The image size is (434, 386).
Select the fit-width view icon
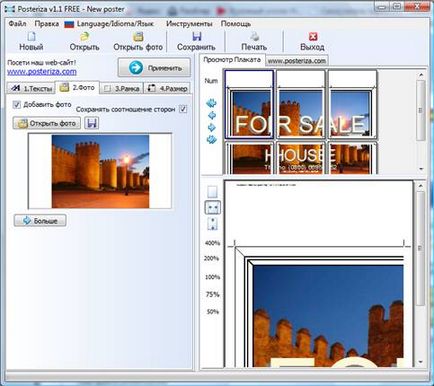pos(212,207)
